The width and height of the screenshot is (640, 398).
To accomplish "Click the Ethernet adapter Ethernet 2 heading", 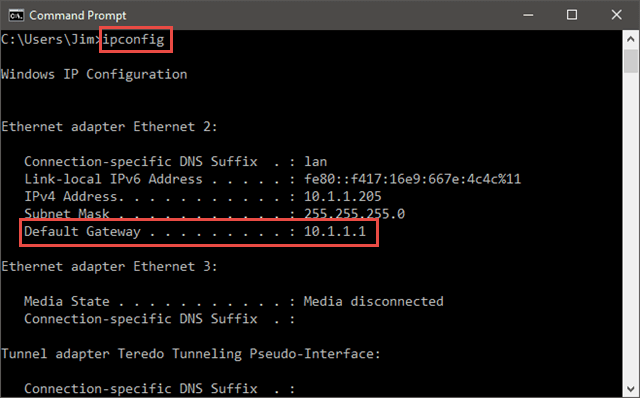I will click(109, 127).
